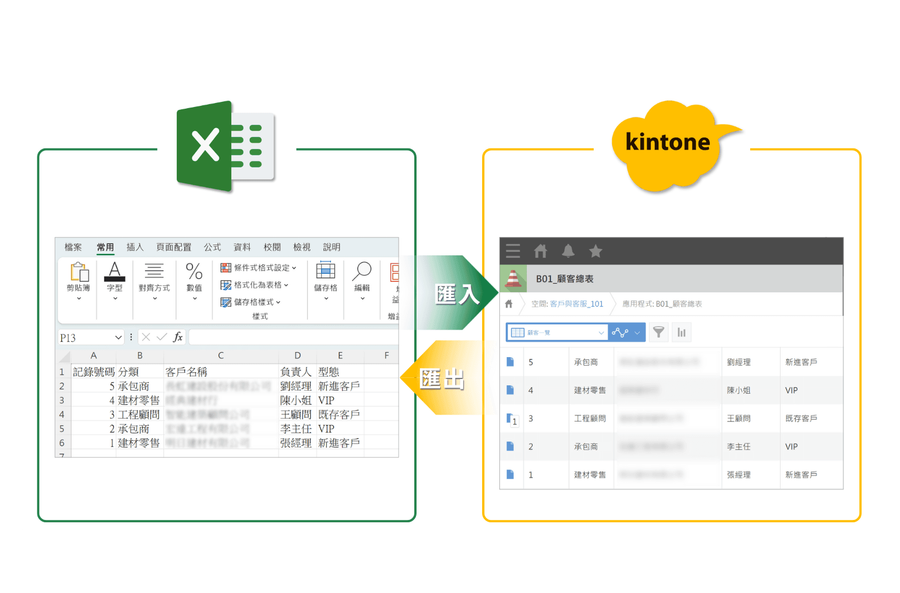Click the breadcrumb home icon in kintone
Screen dimensions: 900x593
click(x=509, y=304)
